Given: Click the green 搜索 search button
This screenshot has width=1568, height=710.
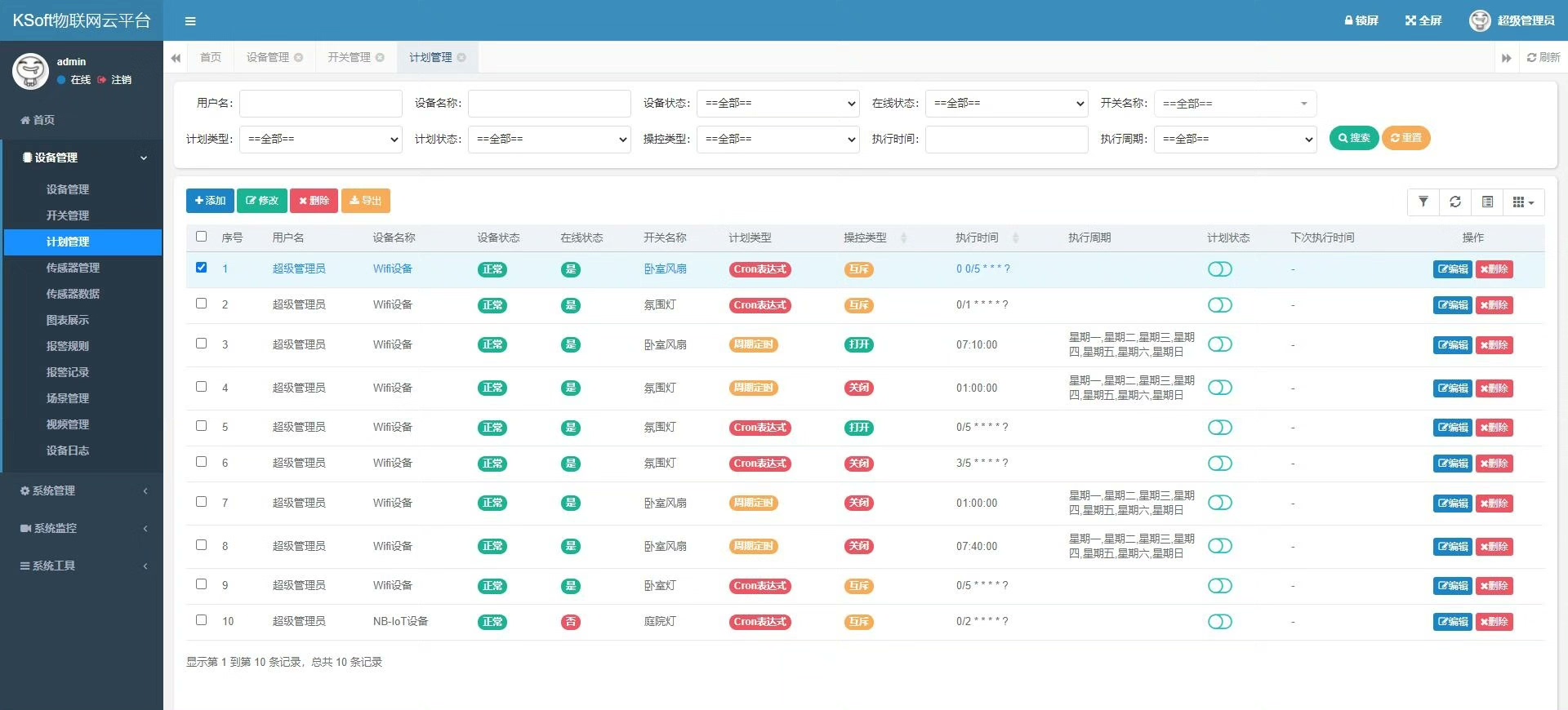Looking at the screenshot, I should point(1354,139).
